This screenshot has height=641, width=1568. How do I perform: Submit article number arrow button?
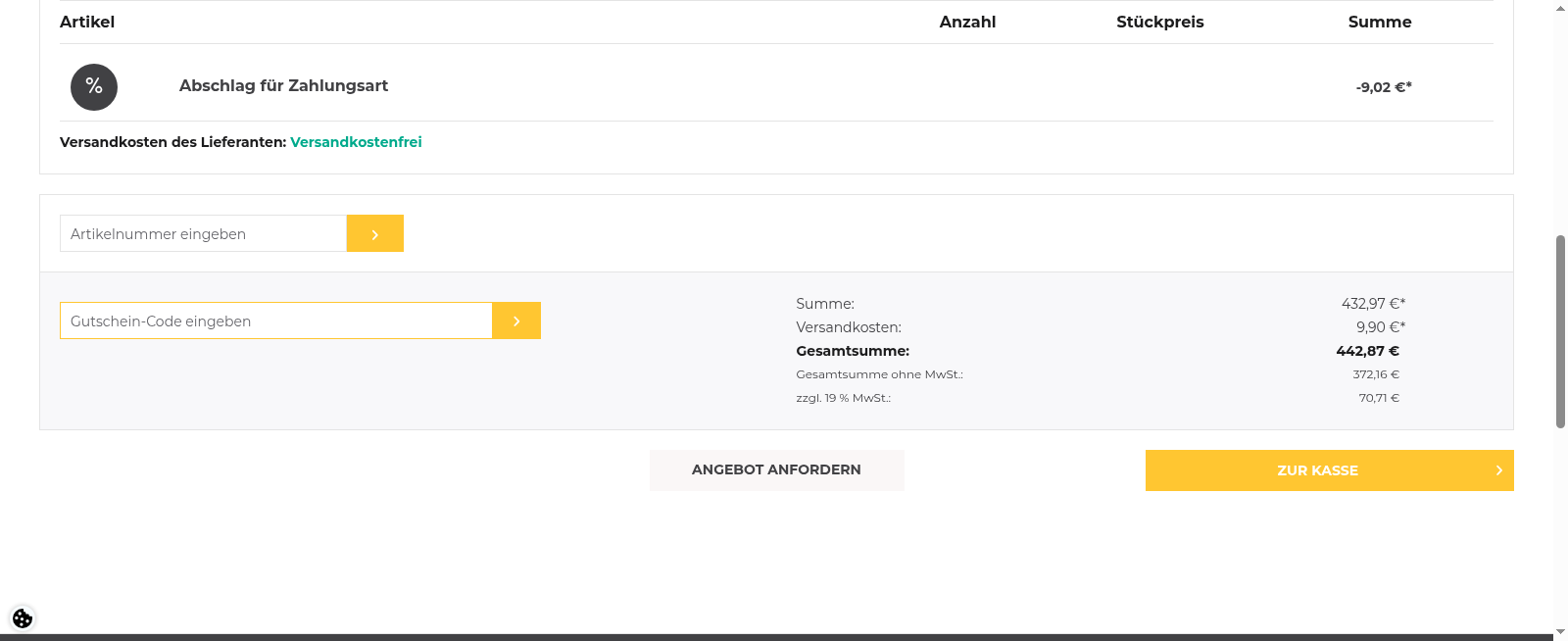375,233
